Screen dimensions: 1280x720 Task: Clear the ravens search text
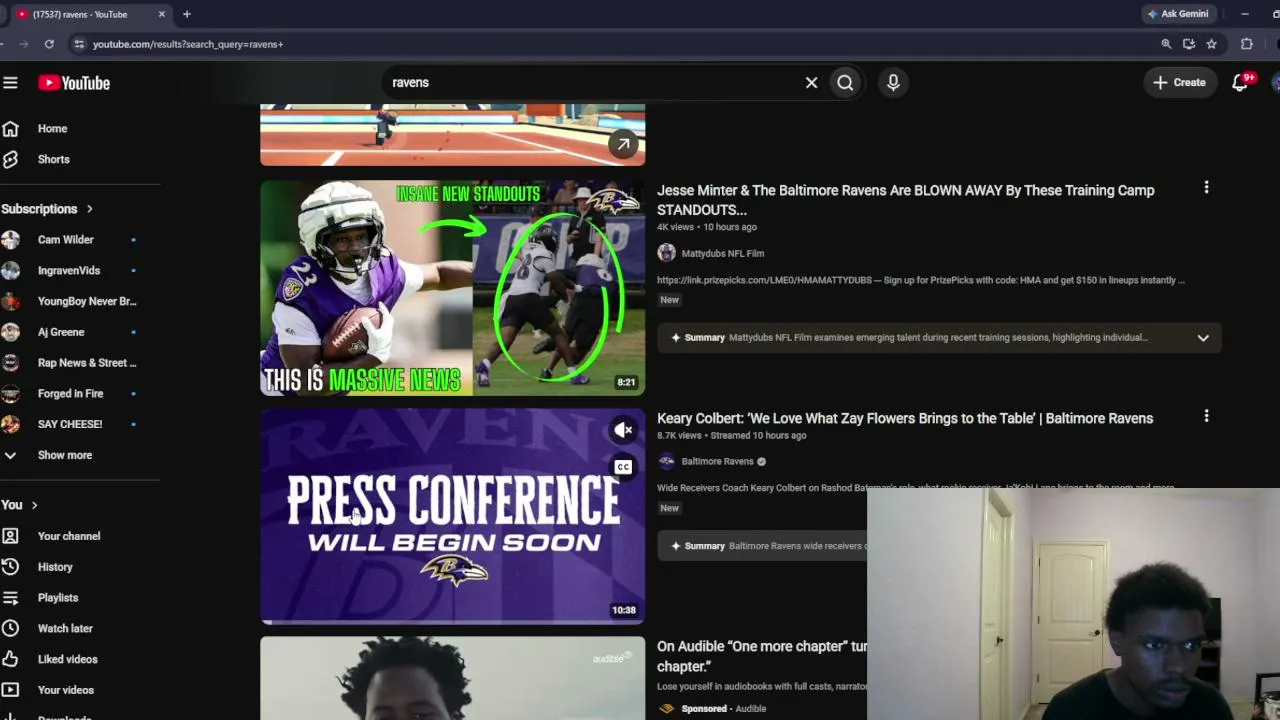coord(811,83)
